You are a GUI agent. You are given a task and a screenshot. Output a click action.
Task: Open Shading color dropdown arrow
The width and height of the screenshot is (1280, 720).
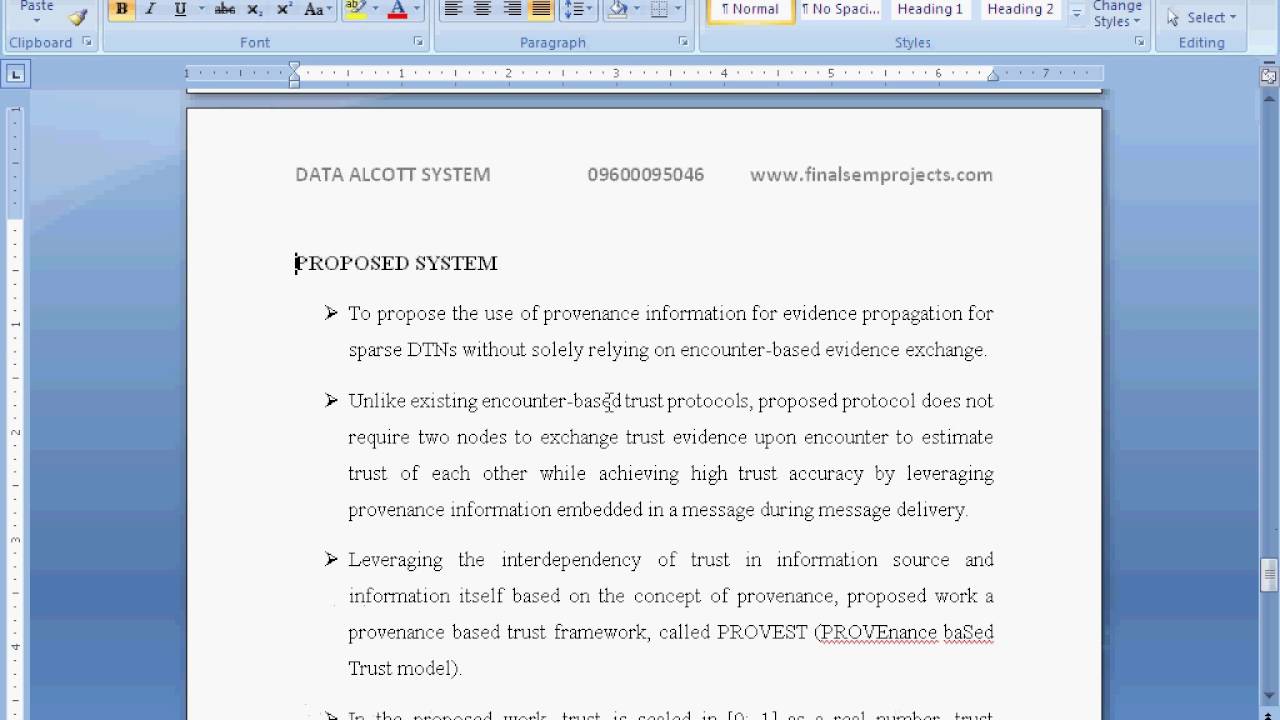[636, 10]
